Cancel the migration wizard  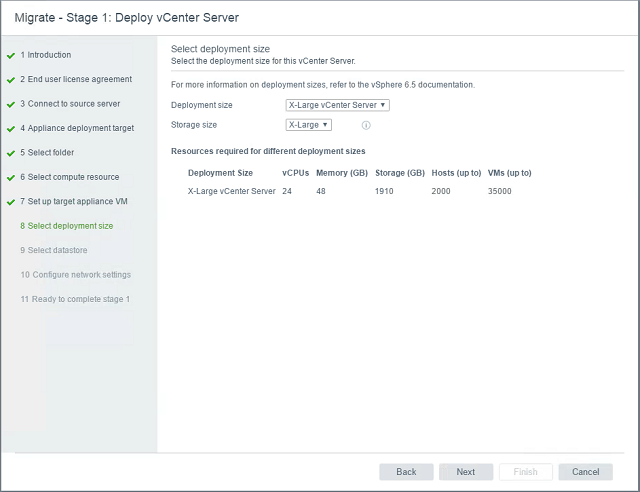pyautogui.click(x=586, y=472)
